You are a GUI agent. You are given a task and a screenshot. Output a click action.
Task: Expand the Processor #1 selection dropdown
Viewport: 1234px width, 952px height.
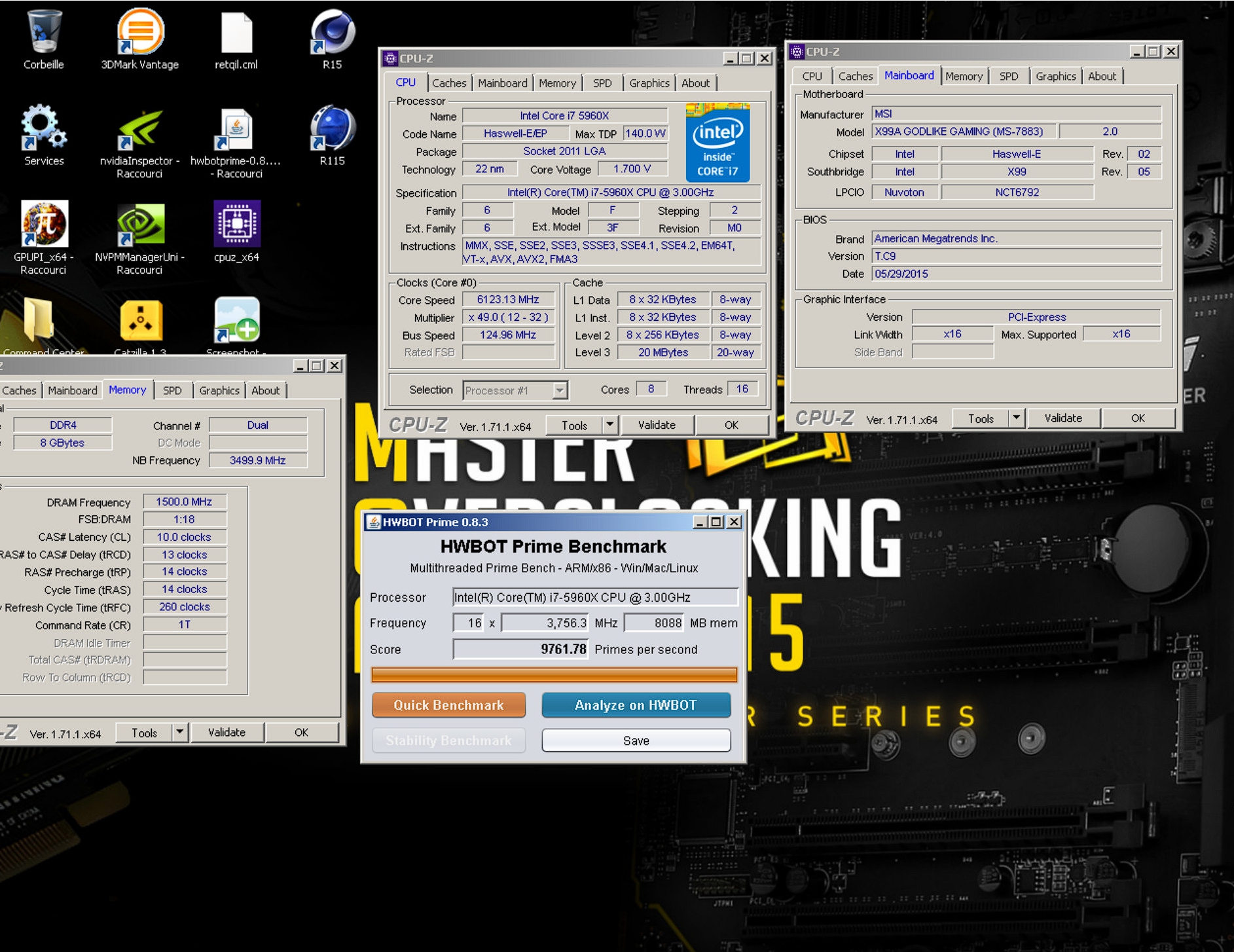[560, 391]
